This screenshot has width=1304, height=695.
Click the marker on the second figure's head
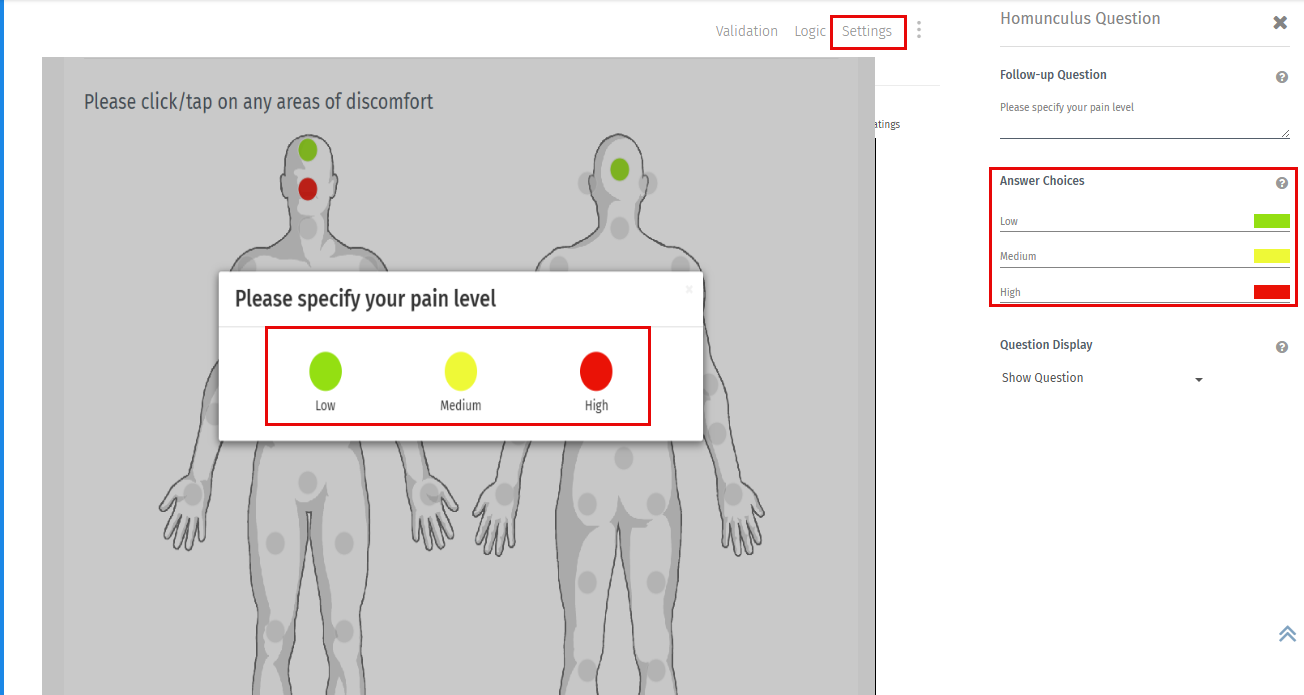click(x=620, y=169)
